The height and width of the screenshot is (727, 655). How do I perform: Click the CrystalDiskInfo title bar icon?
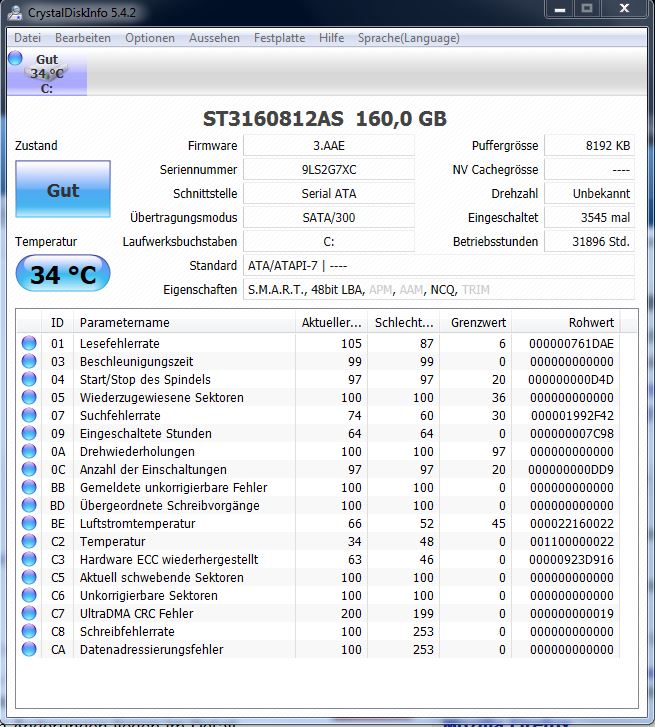tap(15, 12)
